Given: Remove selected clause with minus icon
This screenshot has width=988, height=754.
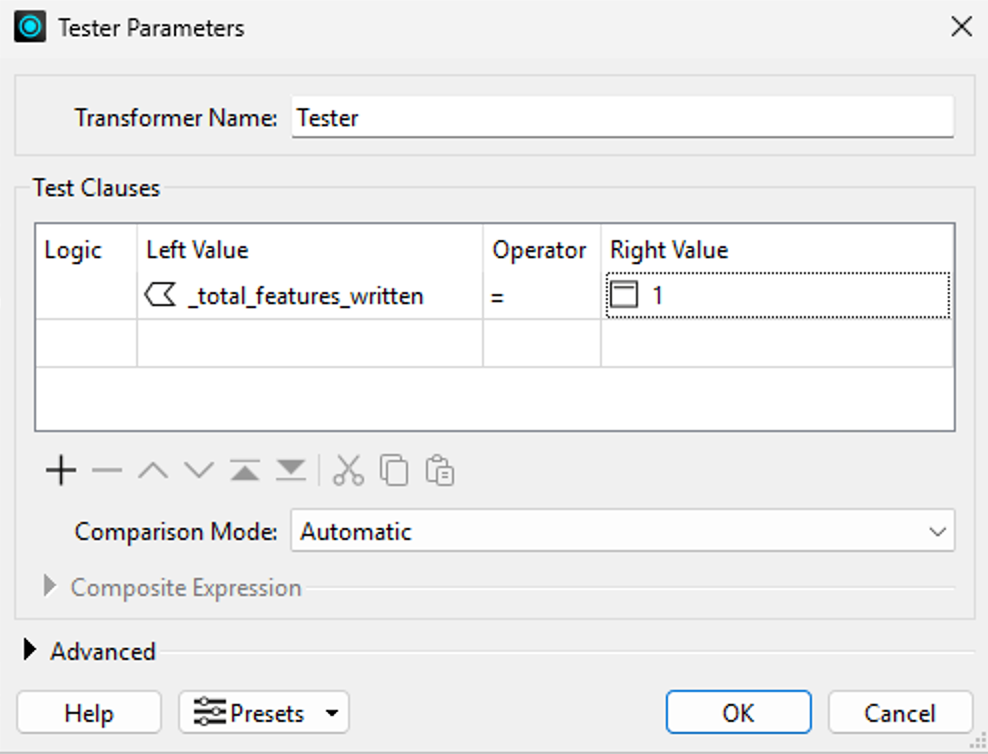Looking at the screenshot, I should coord(106,471).
